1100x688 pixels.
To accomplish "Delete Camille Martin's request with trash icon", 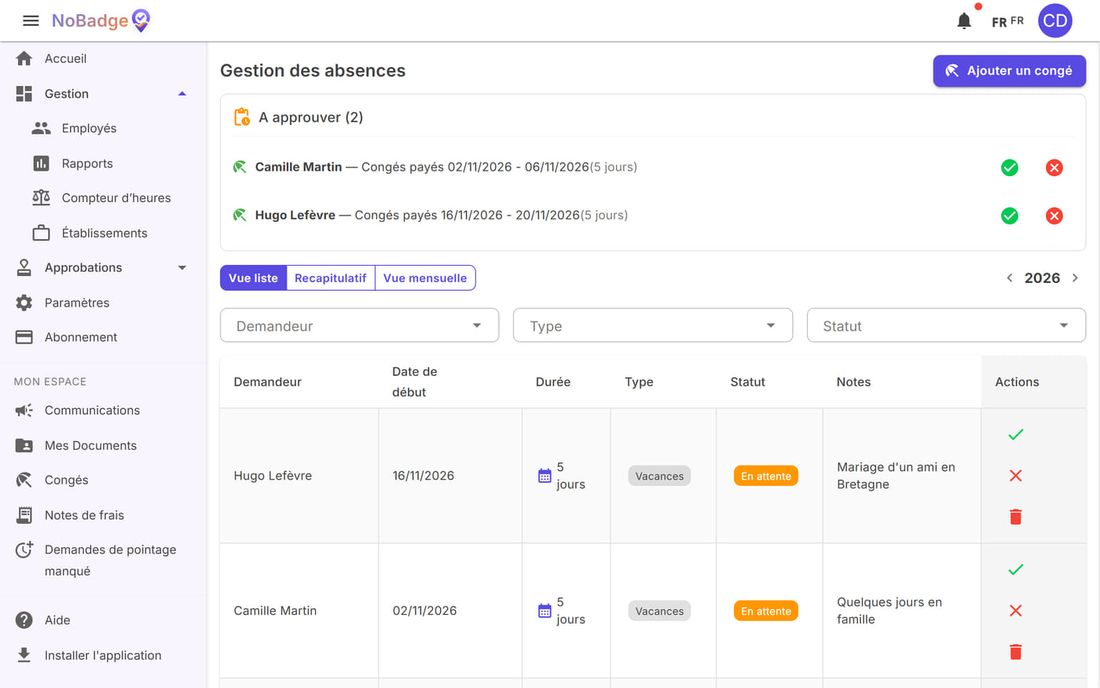I will (1015, 652).
